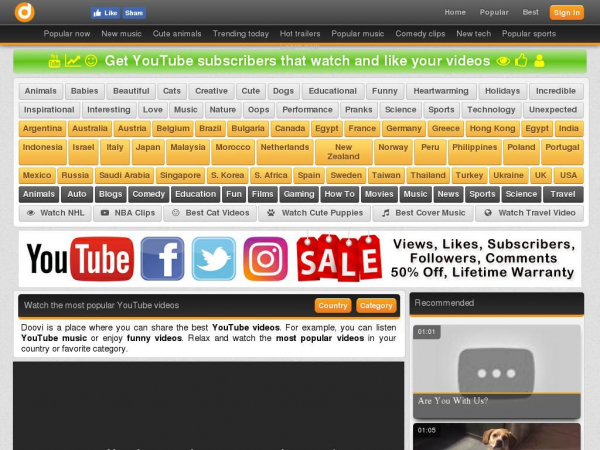Image resolution: width=600 pixels, height=450 pixels.
Task: Expand the Category dropdown
Action: click(x=376, y=305)
